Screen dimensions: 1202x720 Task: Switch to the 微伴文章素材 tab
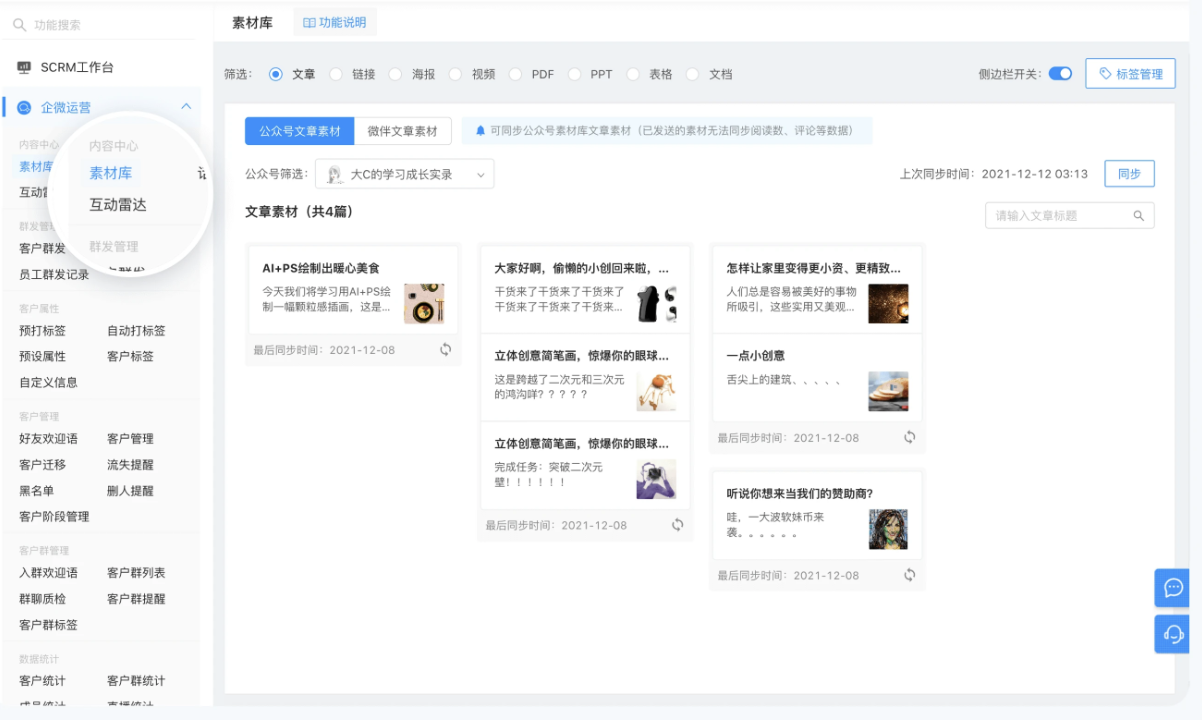pyautogui.click(x=402, y=131)
